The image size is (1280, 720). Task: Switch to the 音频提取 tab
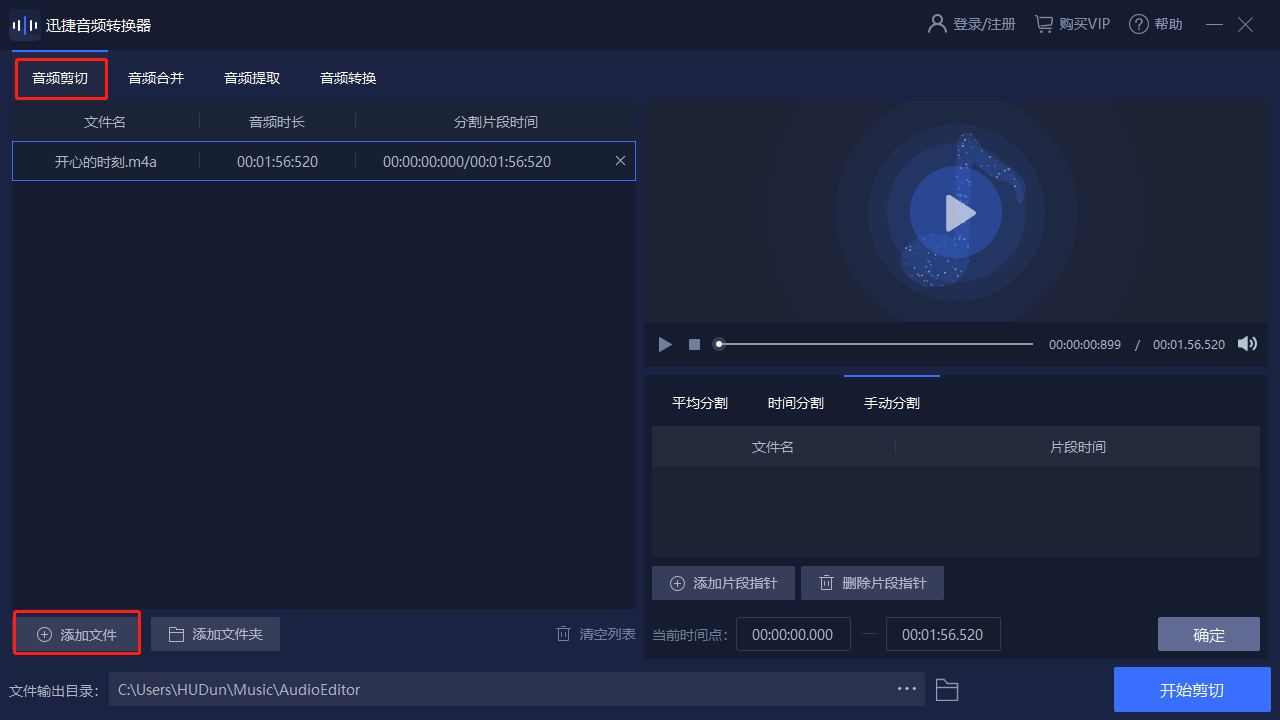click(x=252, y=78)
